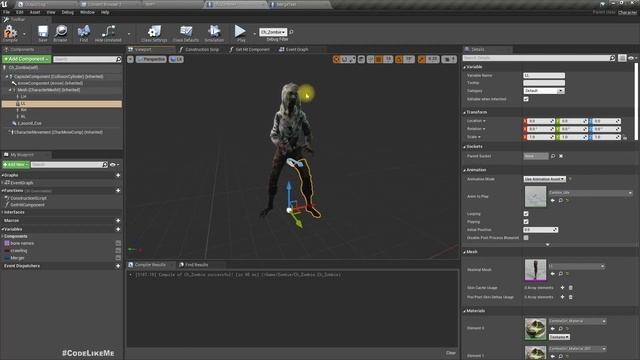This screenshot has width=640, height=360.
Task: Add a new function with Functions plus
Action: pos(118,191)
